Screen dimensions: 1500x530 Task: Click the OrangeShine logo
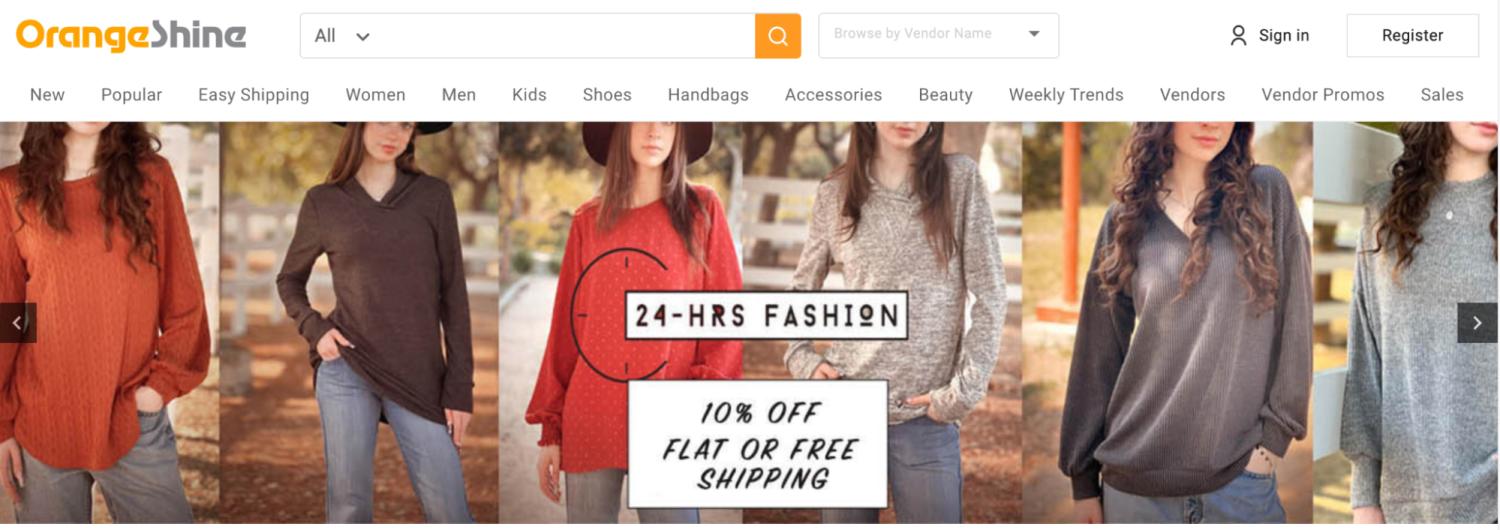pos(131,35)
